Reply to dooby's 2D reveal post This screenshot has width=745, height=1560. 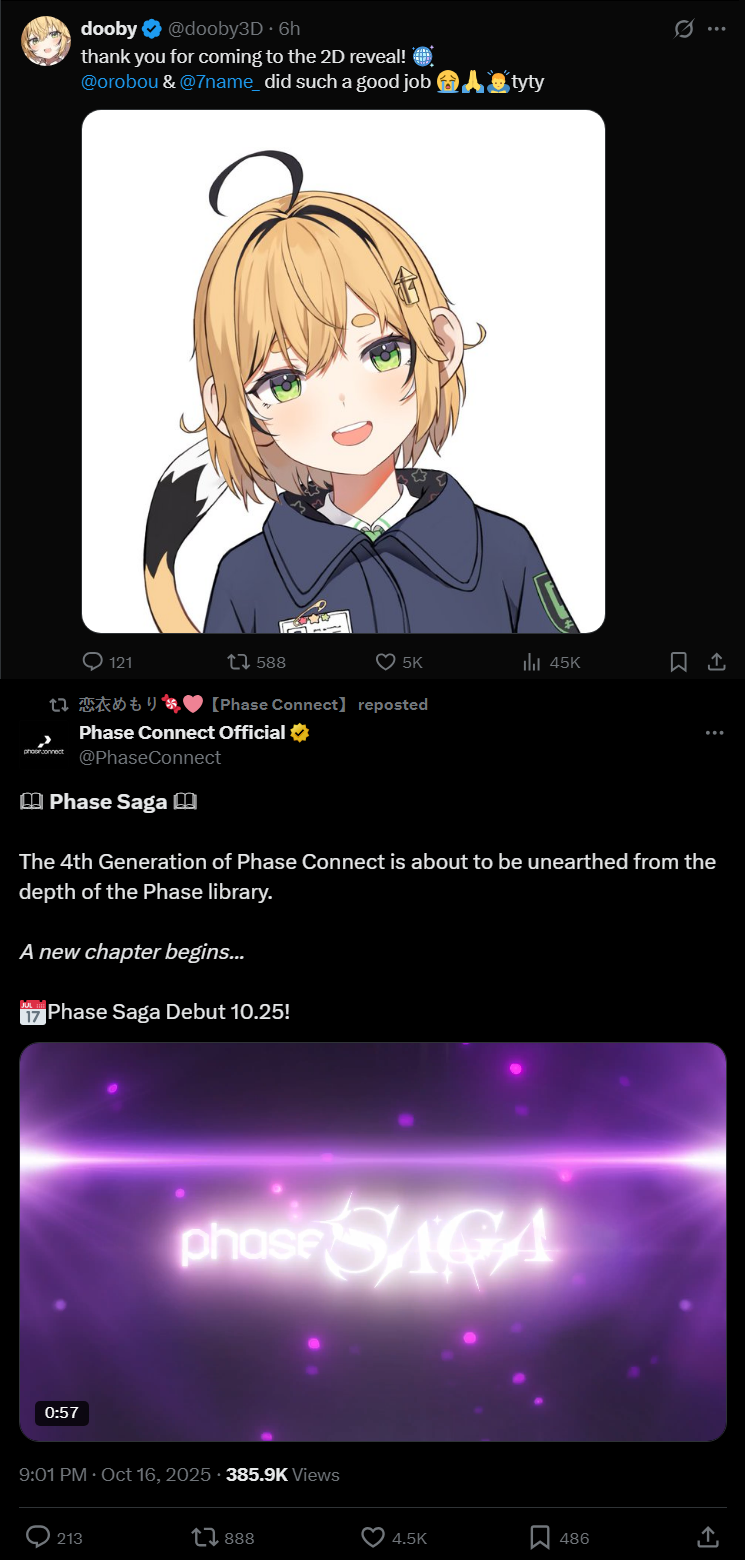coord(93,662)
